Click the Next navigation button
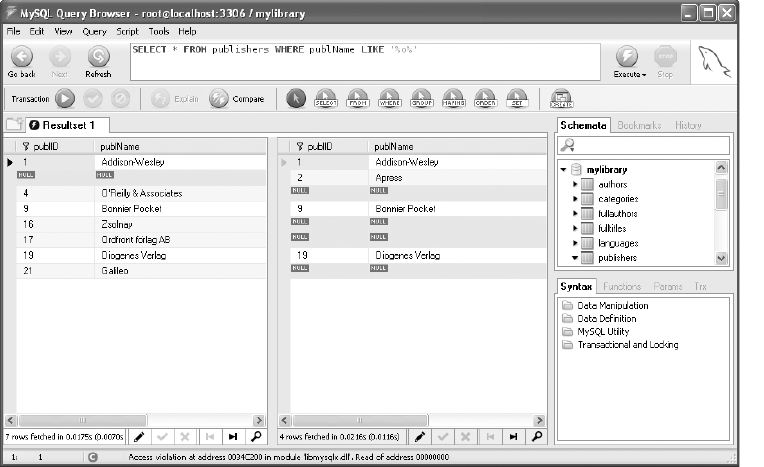 point(59,61)
